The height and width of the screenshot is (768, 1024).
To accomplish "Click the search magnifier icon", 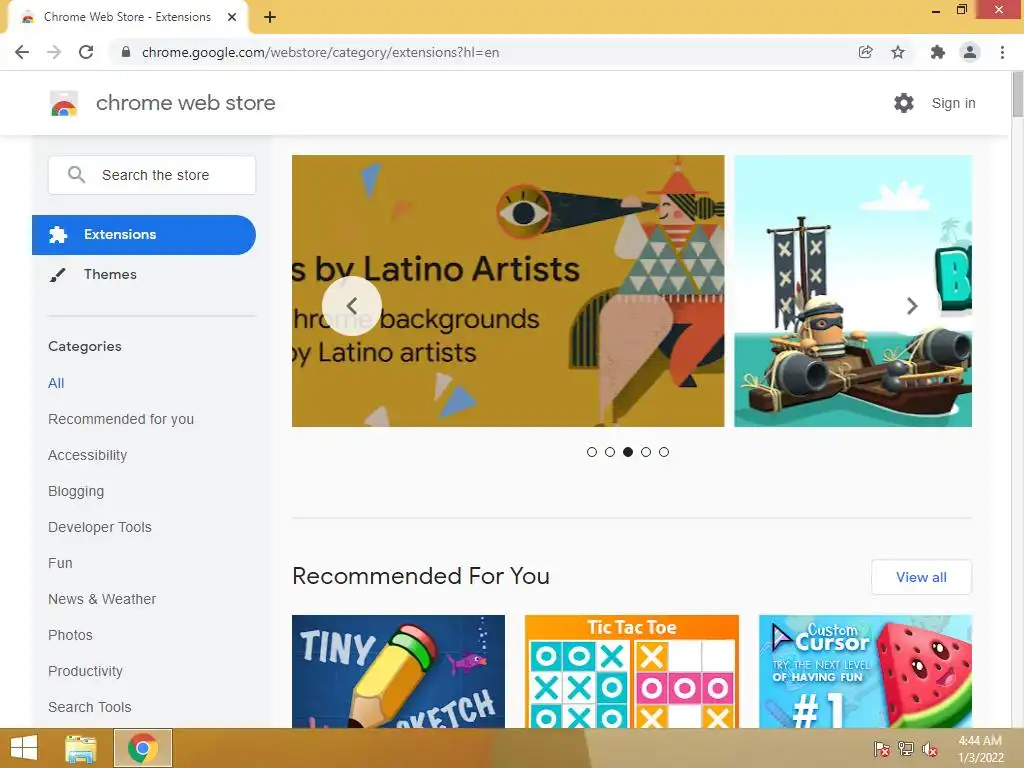I will click(x=76, y=174).
